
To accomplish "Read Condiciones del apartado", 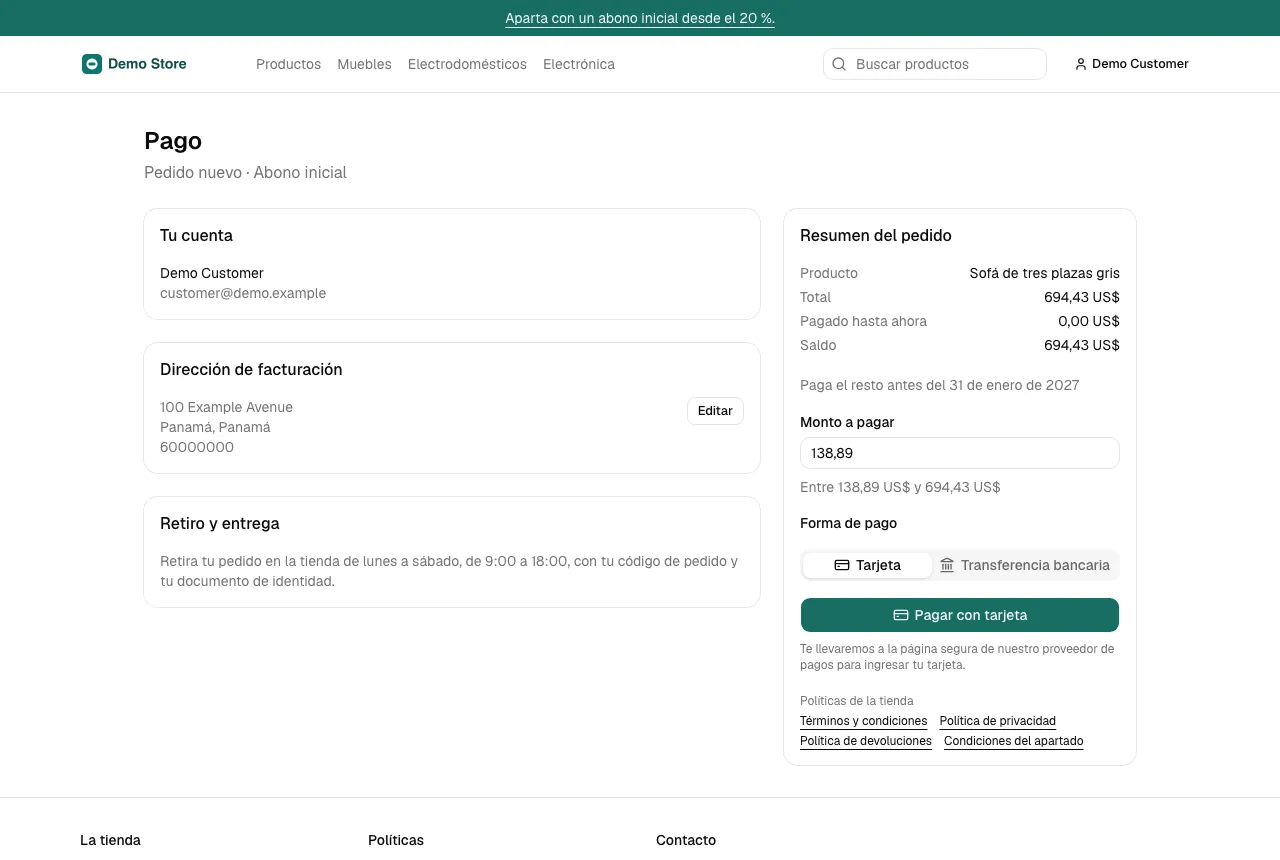I will click(x=1014, y=741).
